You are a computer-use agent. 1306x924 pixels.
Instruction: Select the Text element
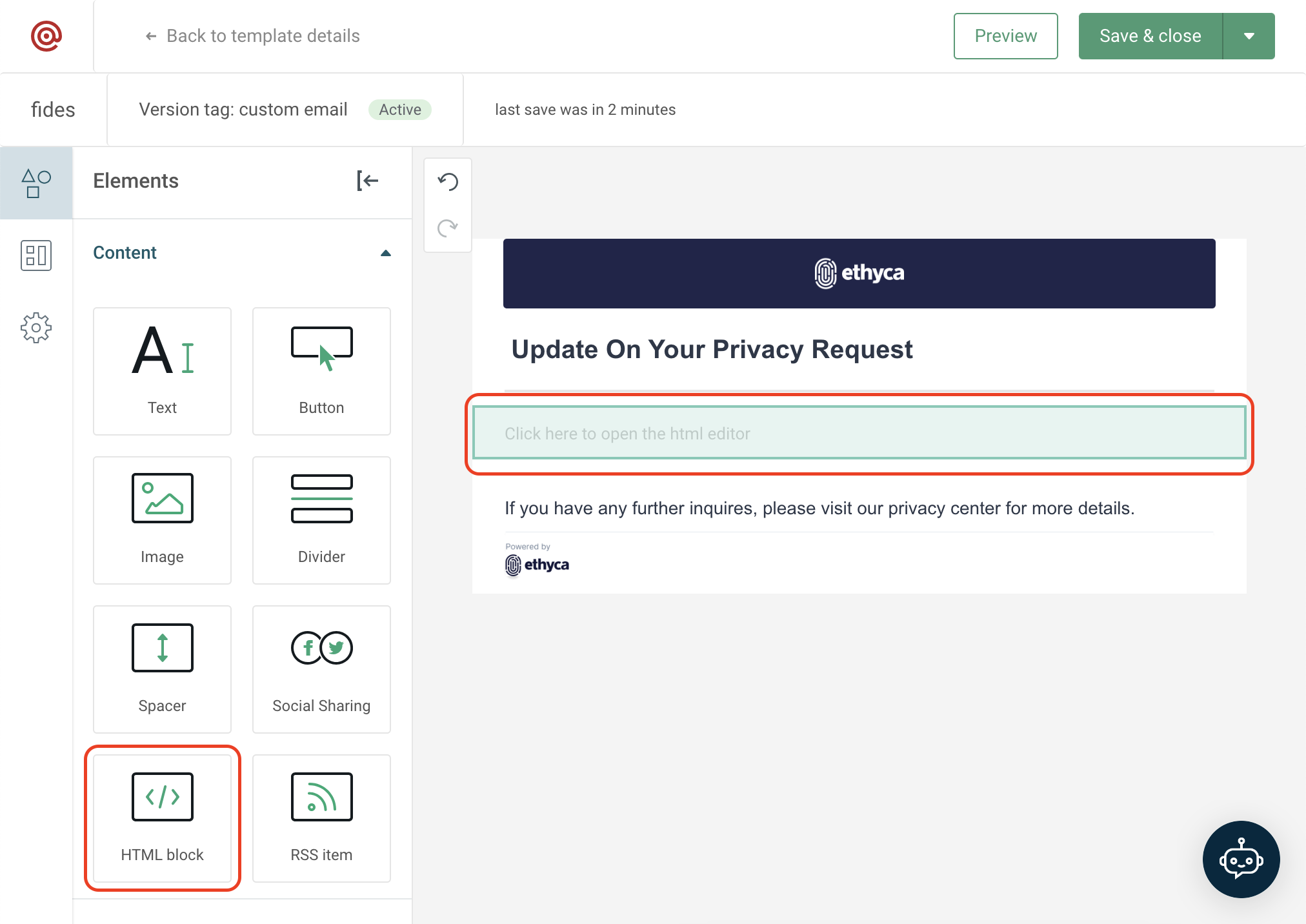pyautogui.click(x=162, y=371)
